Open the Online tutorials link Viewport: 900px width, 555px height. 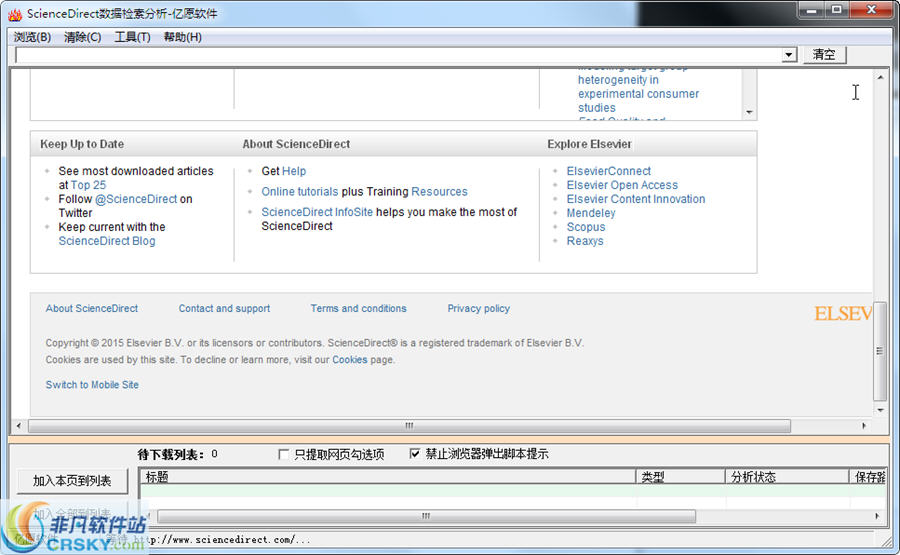click(x=300, y=192)
